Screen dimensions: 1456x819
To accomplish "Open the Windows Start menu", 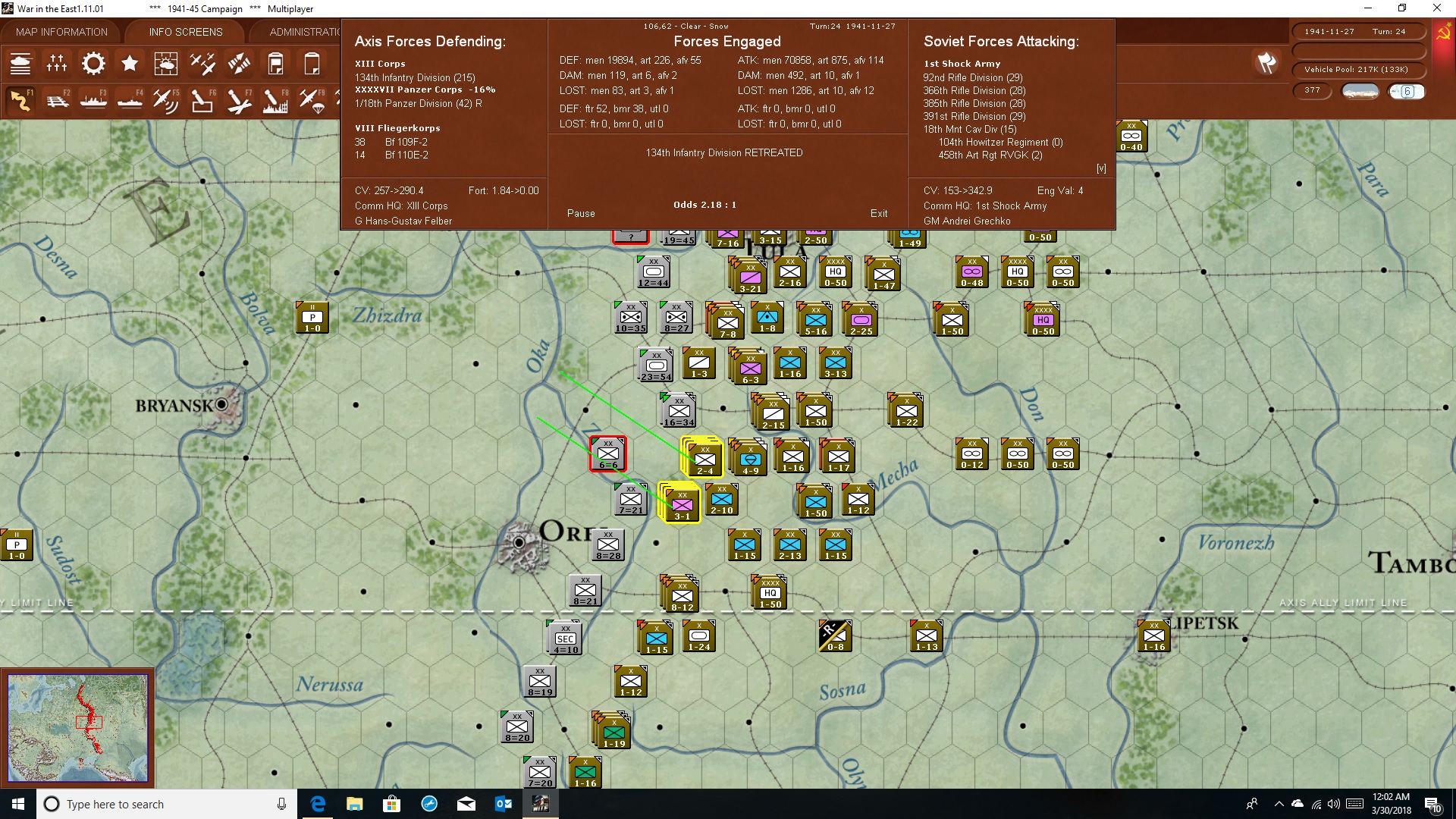I will [x=18, y=804].
